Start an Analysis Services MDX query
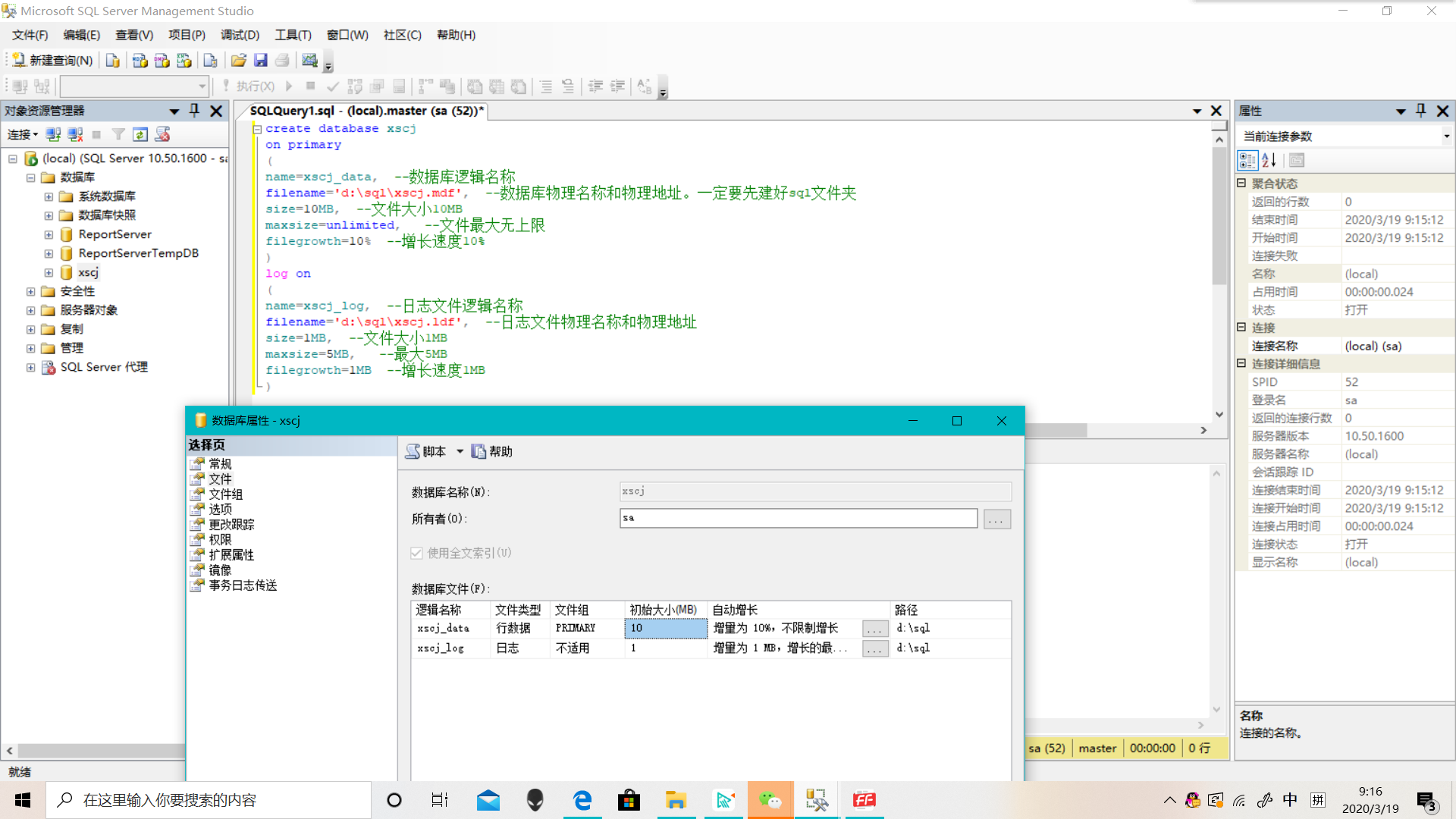Screen dimensions: 1456x819 [140, 61]
